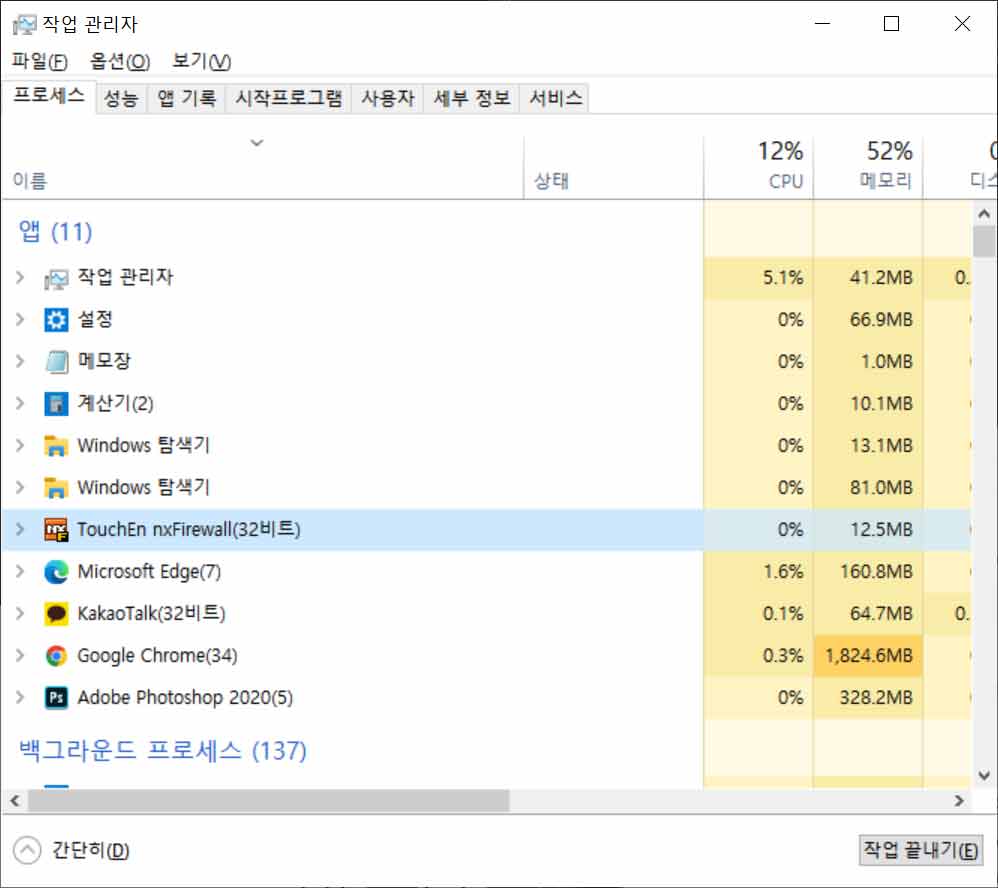This screenshot has height=888, width=998.
Task: Click the 백그라운드 프로세스 (137) header
Action: tap(163, 751)
